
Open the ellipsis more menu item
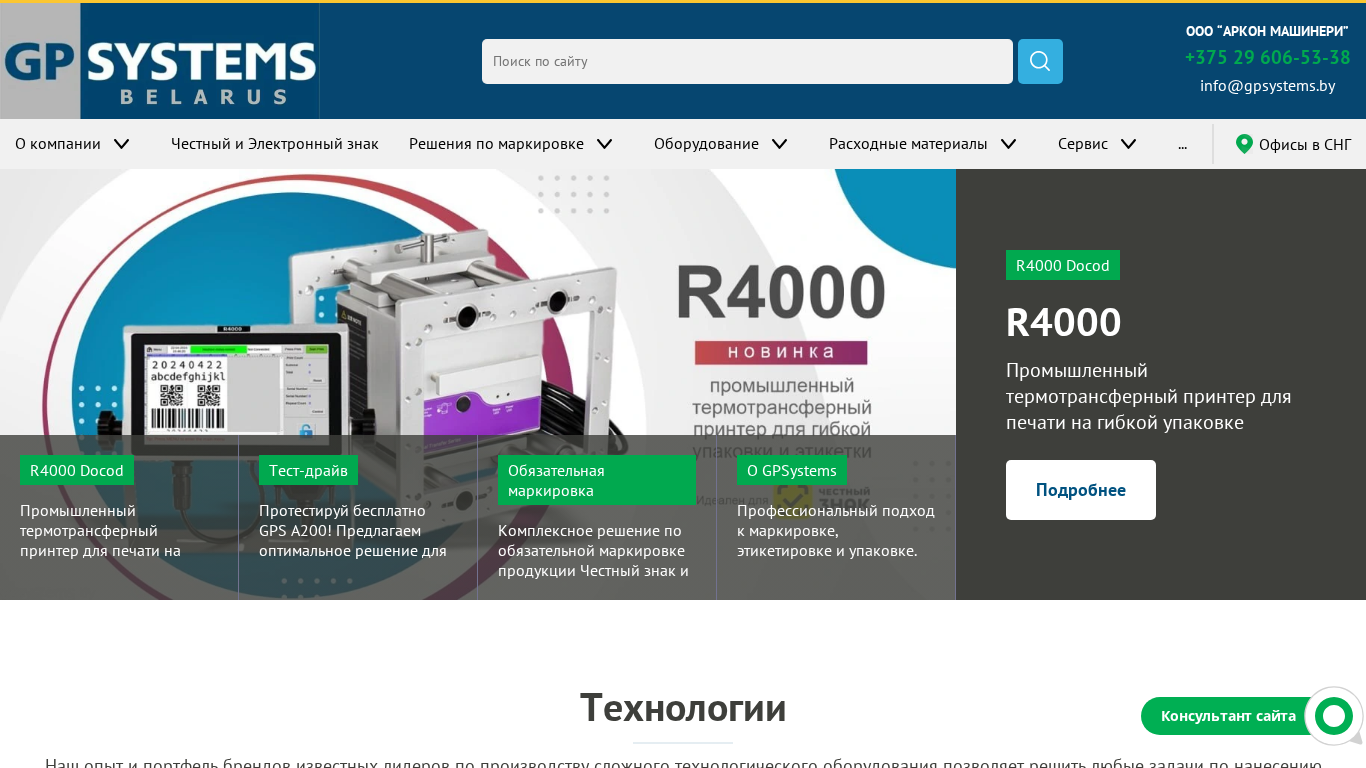point(1183,144)
